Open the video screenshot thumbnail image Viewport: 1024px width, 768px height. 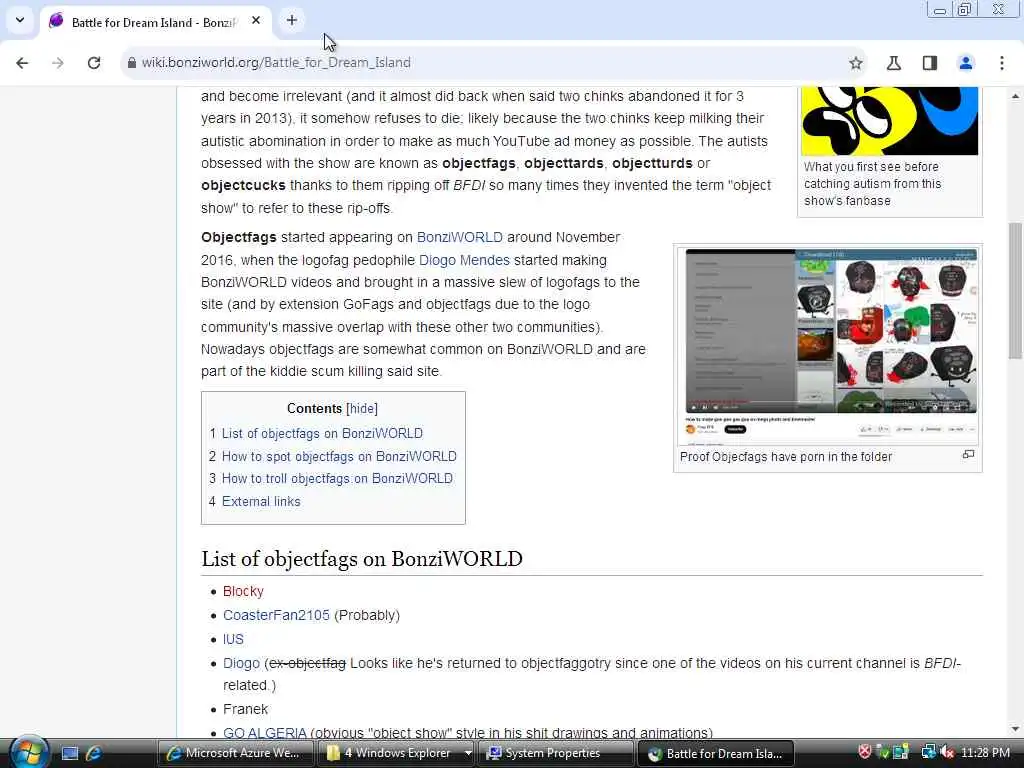(828, 345)
